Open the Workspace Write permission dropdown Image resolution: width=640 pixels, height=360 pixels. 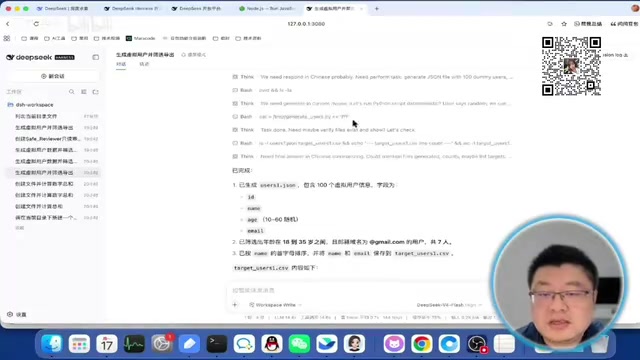276,305
